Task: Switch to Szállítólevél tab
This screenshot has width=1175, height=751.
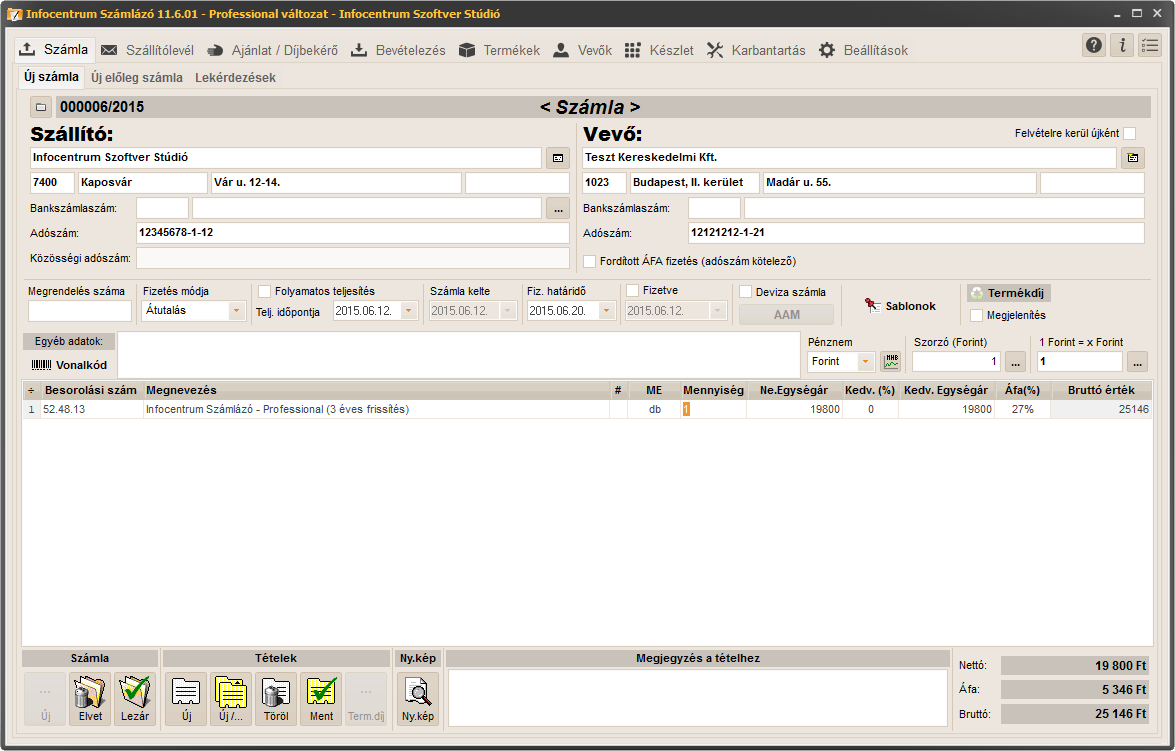Action: pyautogui.click(x=148, y=50)
